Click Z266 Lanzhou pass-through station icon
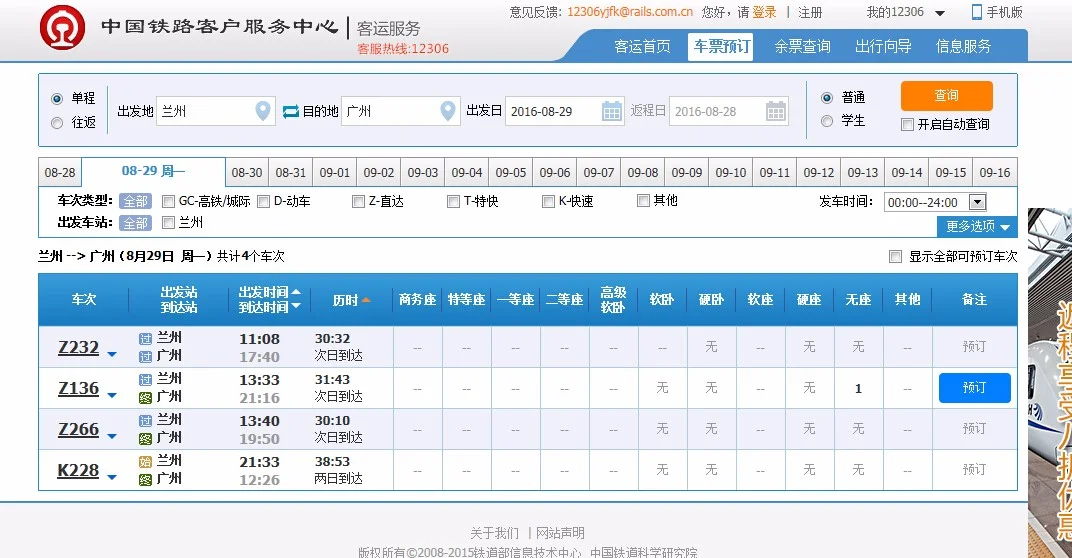 point(146,421)
